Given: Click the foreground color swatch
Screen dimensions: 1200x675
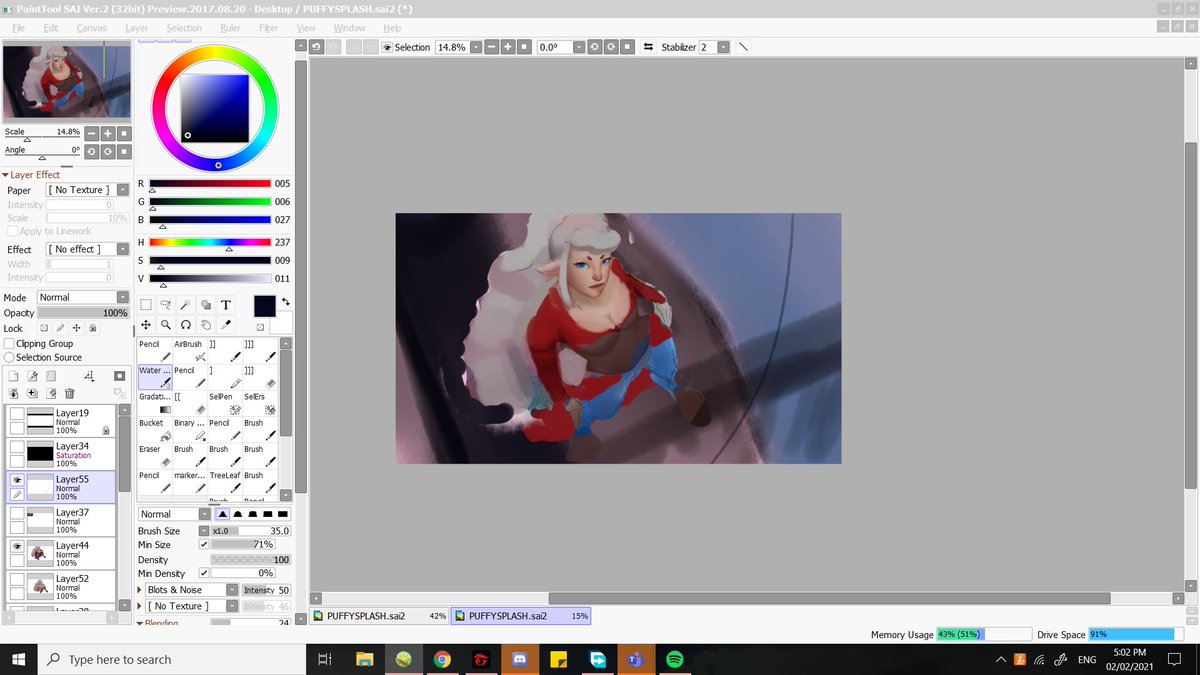Looking at the screenshot, I should tap(264, 306).
